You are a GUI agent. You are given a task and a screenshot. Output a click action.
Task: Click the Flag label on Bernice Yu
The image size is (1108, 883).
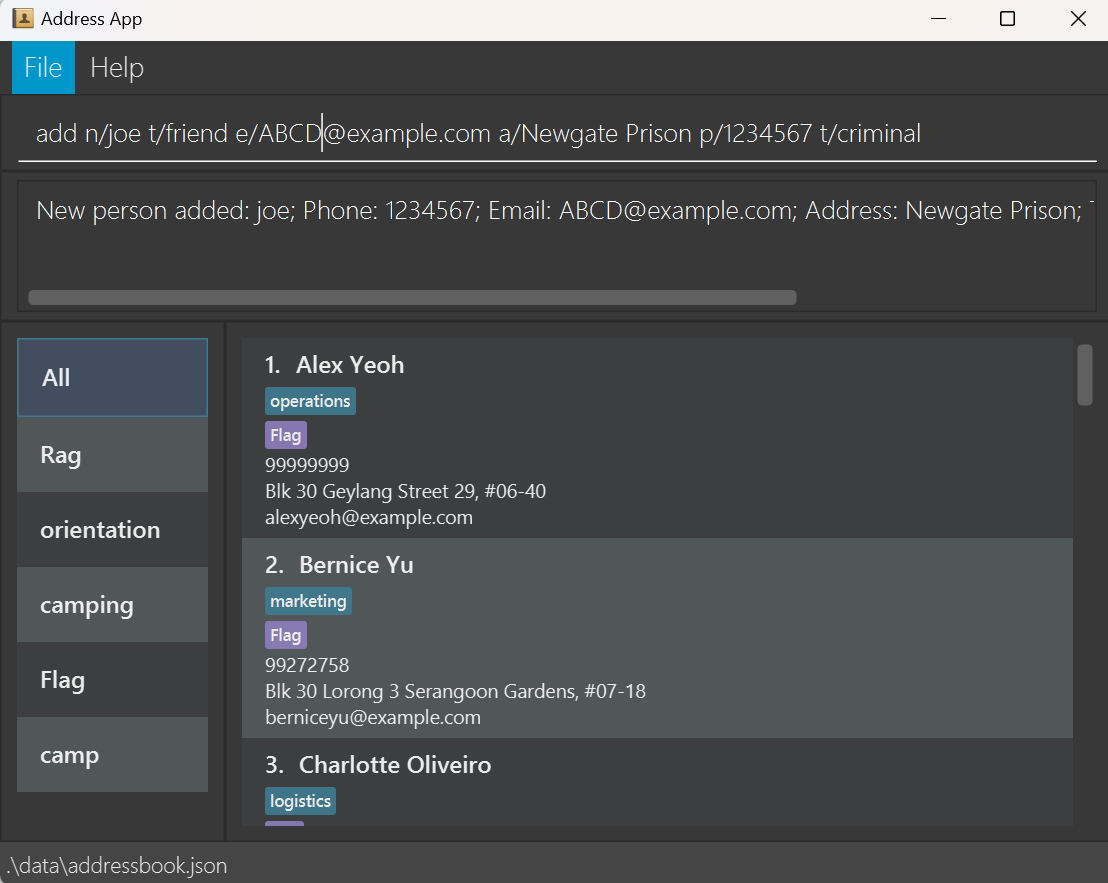[x=285, y=635]
